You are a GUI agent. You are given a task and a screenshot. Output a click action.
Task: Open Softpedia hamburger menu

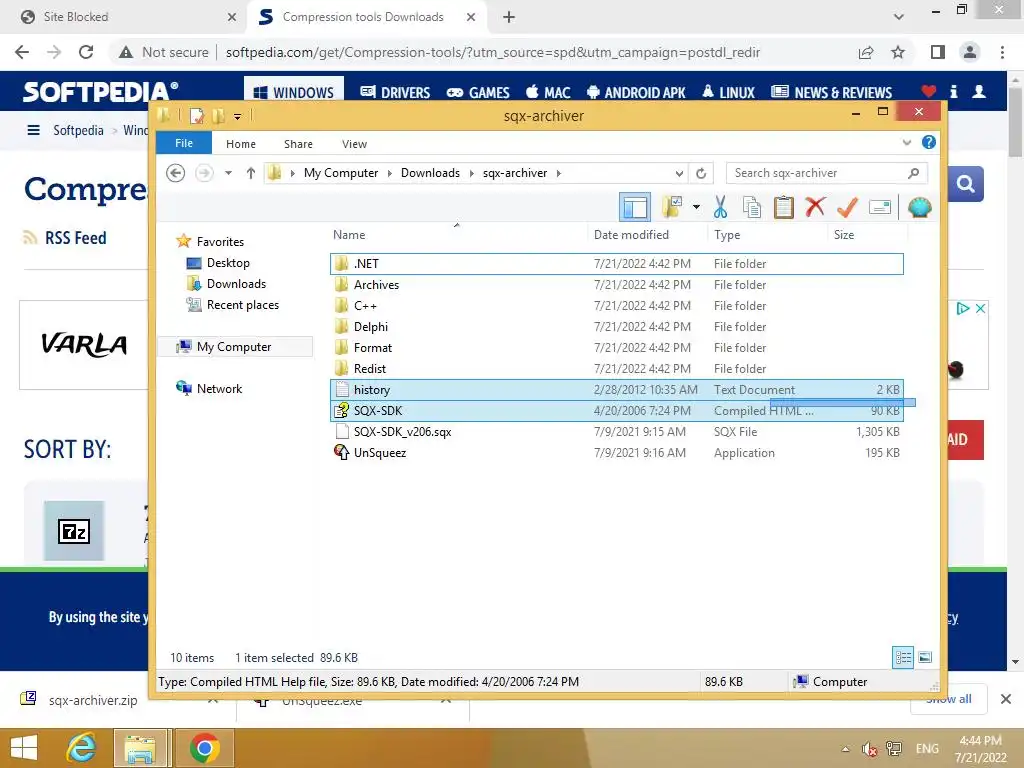coord(33,130)
